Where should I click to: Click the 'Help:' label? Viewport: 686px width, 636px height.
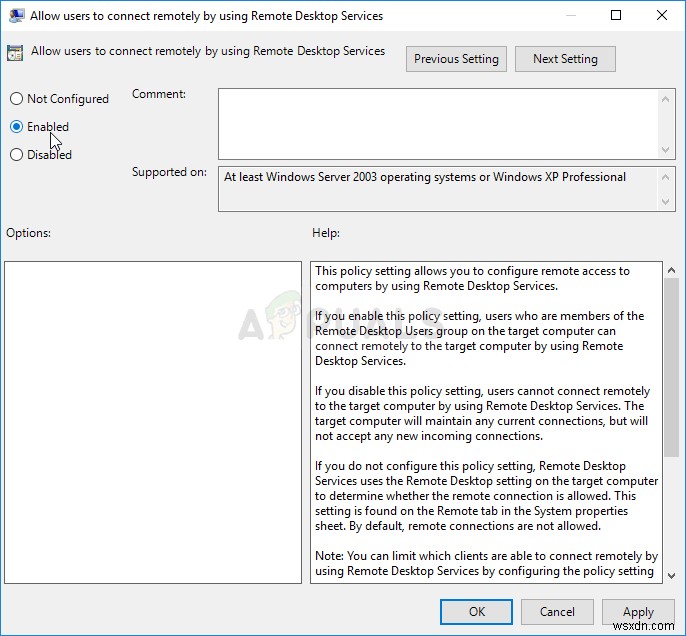point(326,233)
